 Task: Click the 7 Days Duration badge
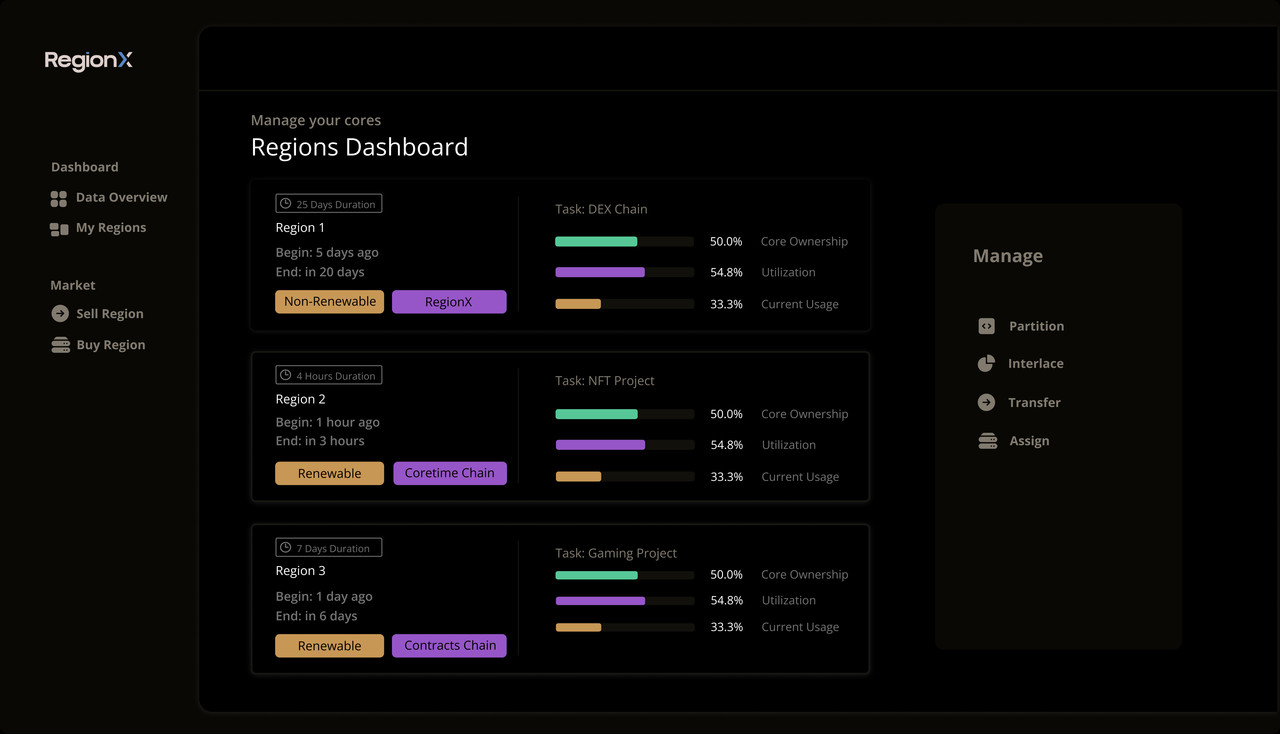click(329, 548)
